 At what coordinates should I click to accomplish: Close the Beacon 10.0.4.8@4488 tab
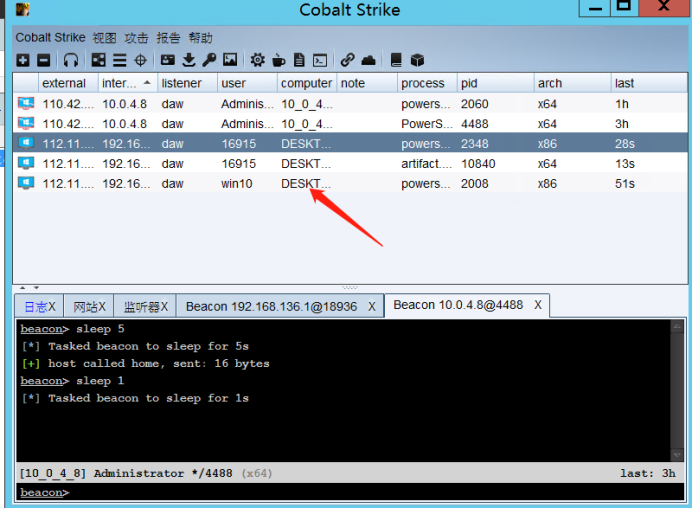(538, 305)
